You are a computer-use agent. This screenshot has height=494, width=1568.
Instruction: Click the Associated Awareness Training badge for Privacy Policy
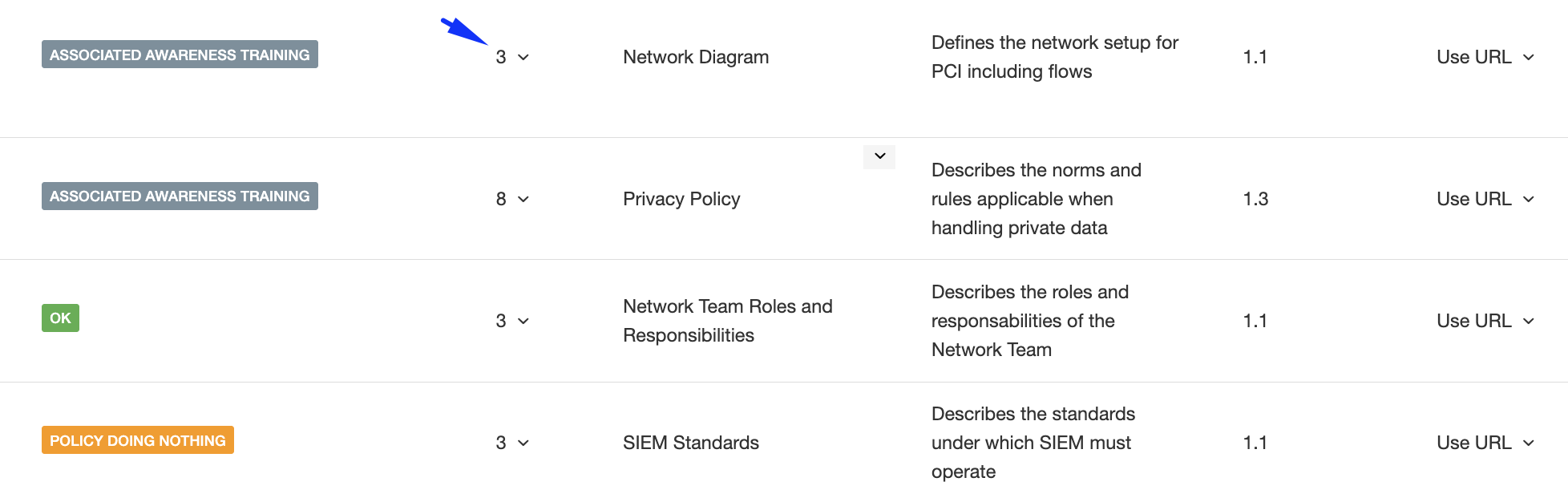coord(180,196)
